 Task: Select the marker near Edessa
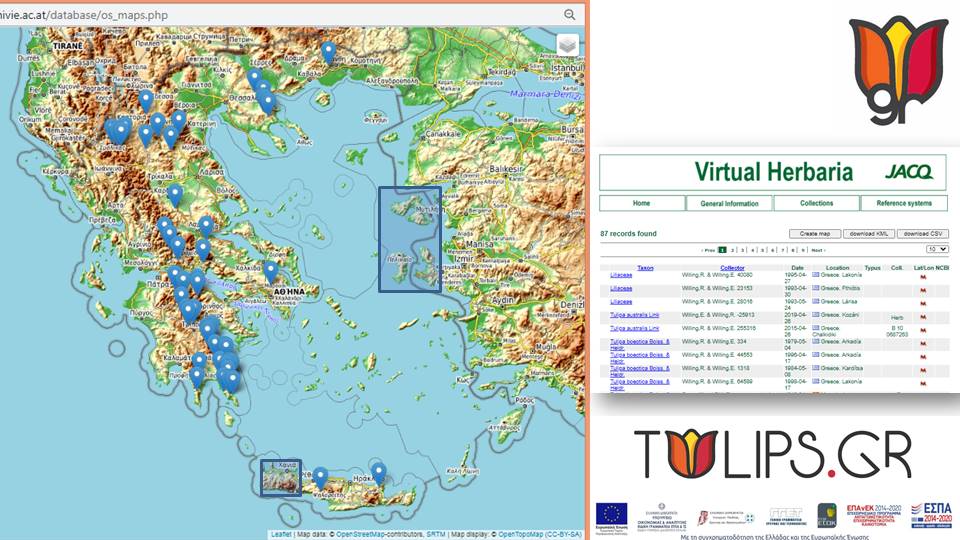click(146, 101)
